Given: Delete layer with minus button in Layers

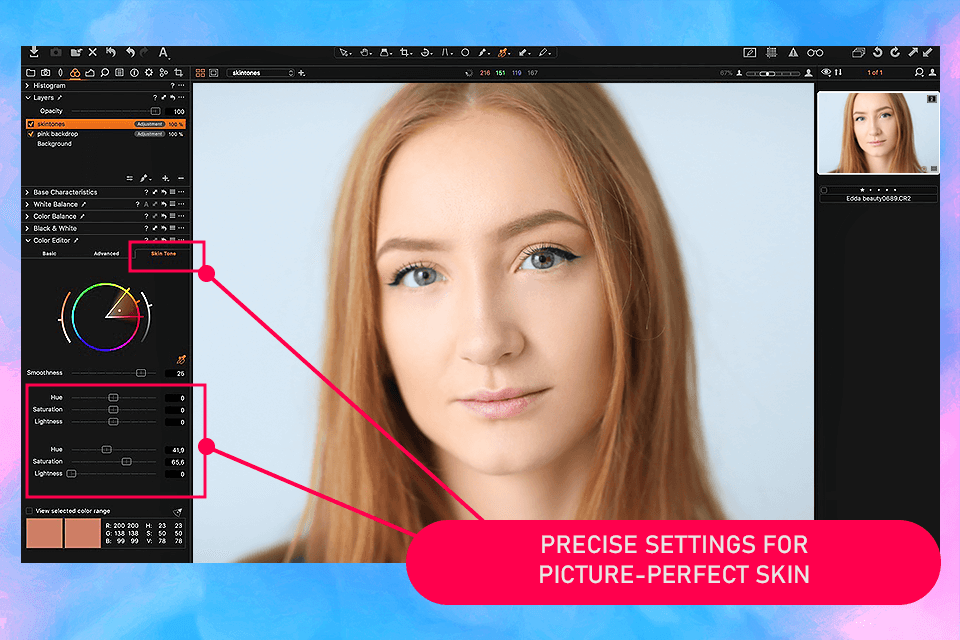Looking at the screenshot, I should point(181,178).
